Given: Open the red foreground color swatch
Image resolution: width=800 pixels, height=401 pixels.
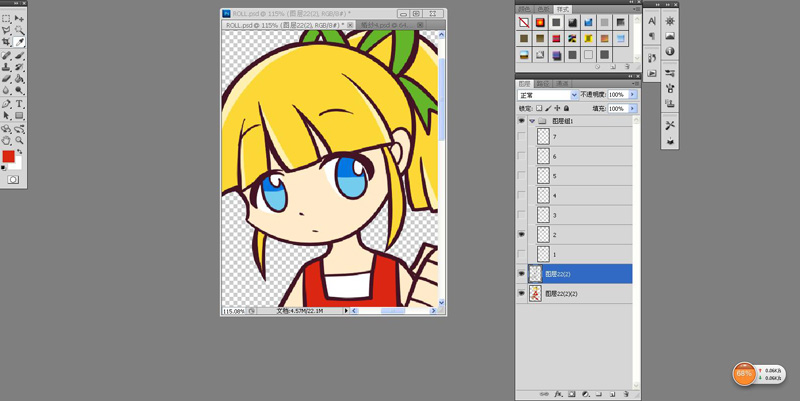Looking at the screenshot, I should 8,156.
